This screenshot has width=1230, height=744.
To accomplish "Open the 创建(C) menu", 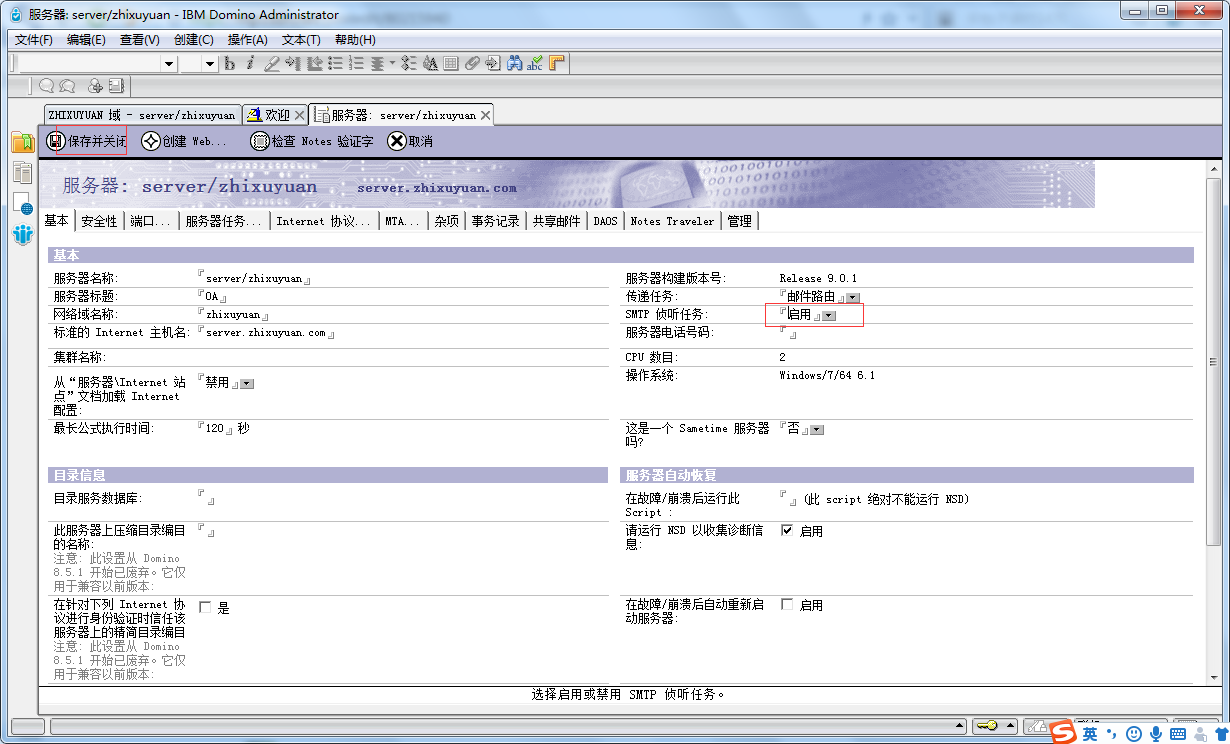I will tap(194, 40).
